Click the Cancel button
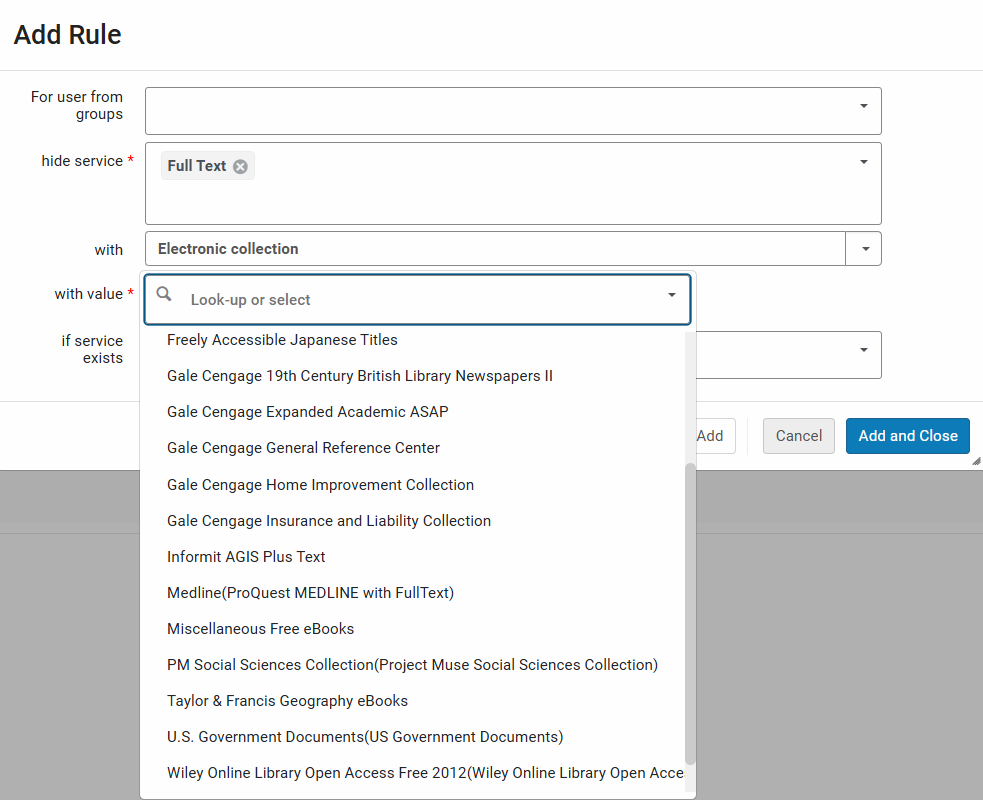Viewport: 983px width, 800px height. [x=799, y=436]
